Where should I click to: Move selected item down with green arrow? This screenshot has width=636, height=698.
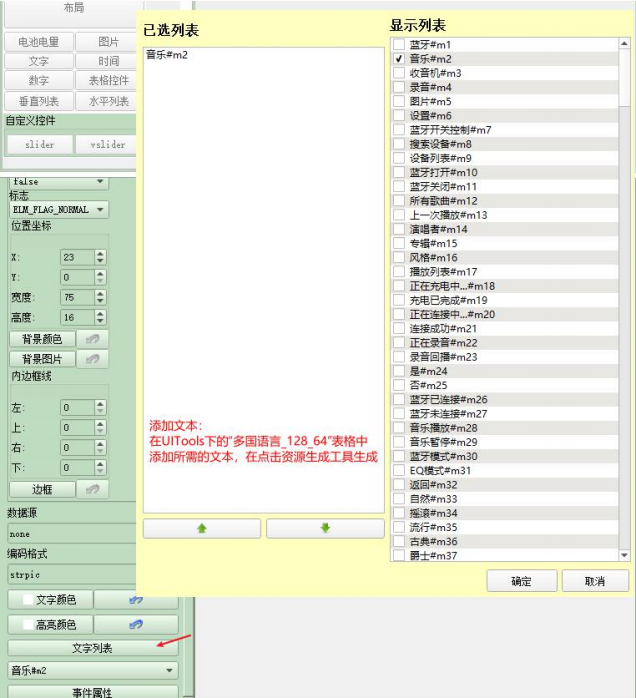[x=325, y=528]
